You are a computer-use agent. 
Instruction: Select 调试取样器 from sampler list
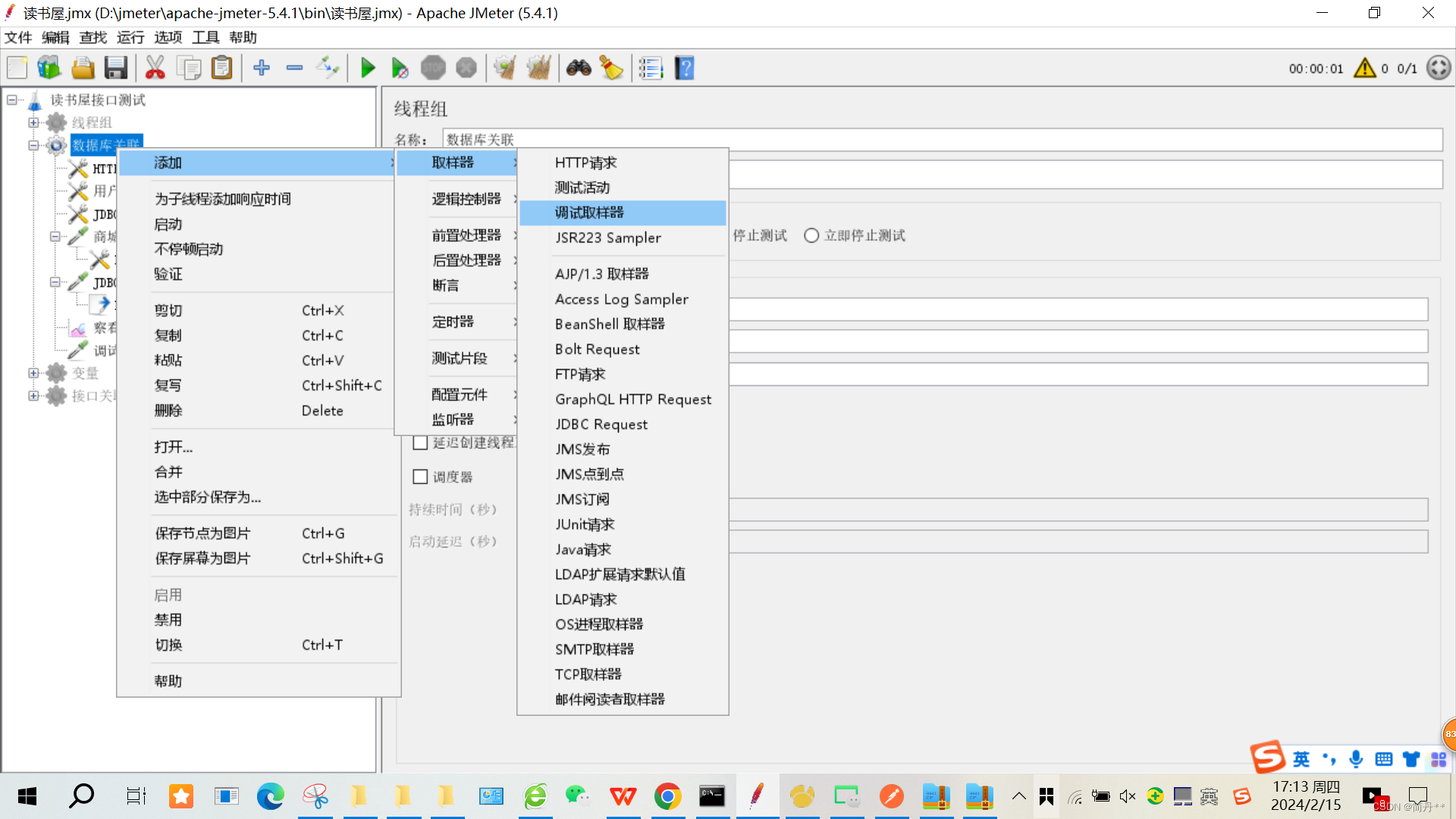click(623, 213)
